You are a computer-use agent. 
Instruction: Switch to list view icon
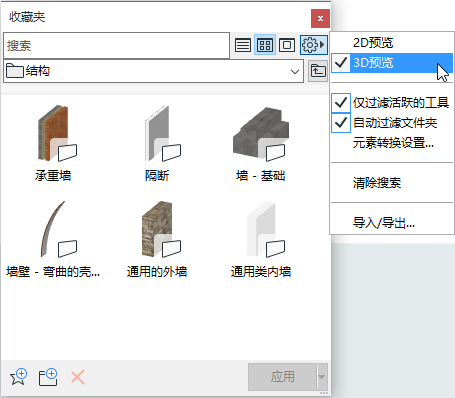[243, 45]
